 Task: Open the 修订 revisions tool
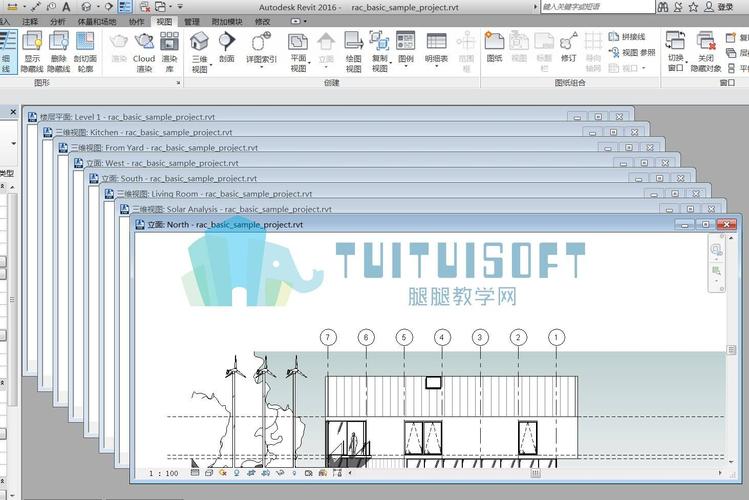(x=568, y=47)
